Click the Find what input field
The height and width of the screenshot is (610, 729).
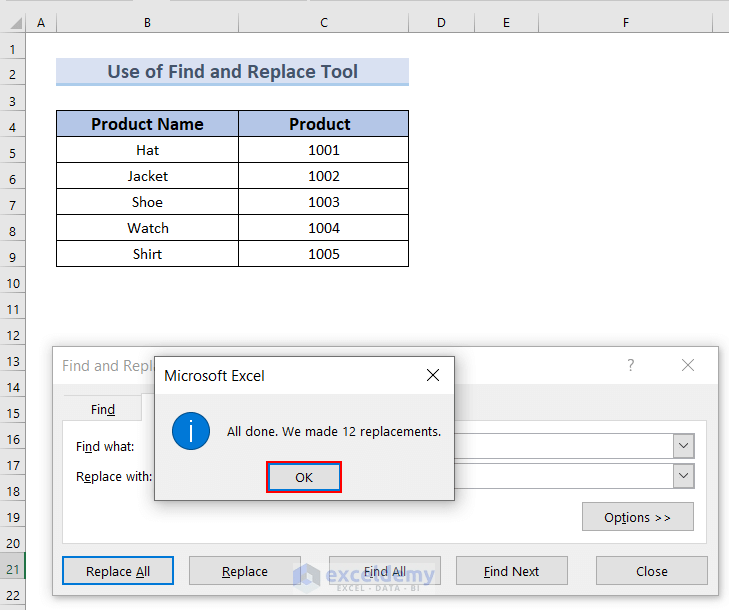563,445
